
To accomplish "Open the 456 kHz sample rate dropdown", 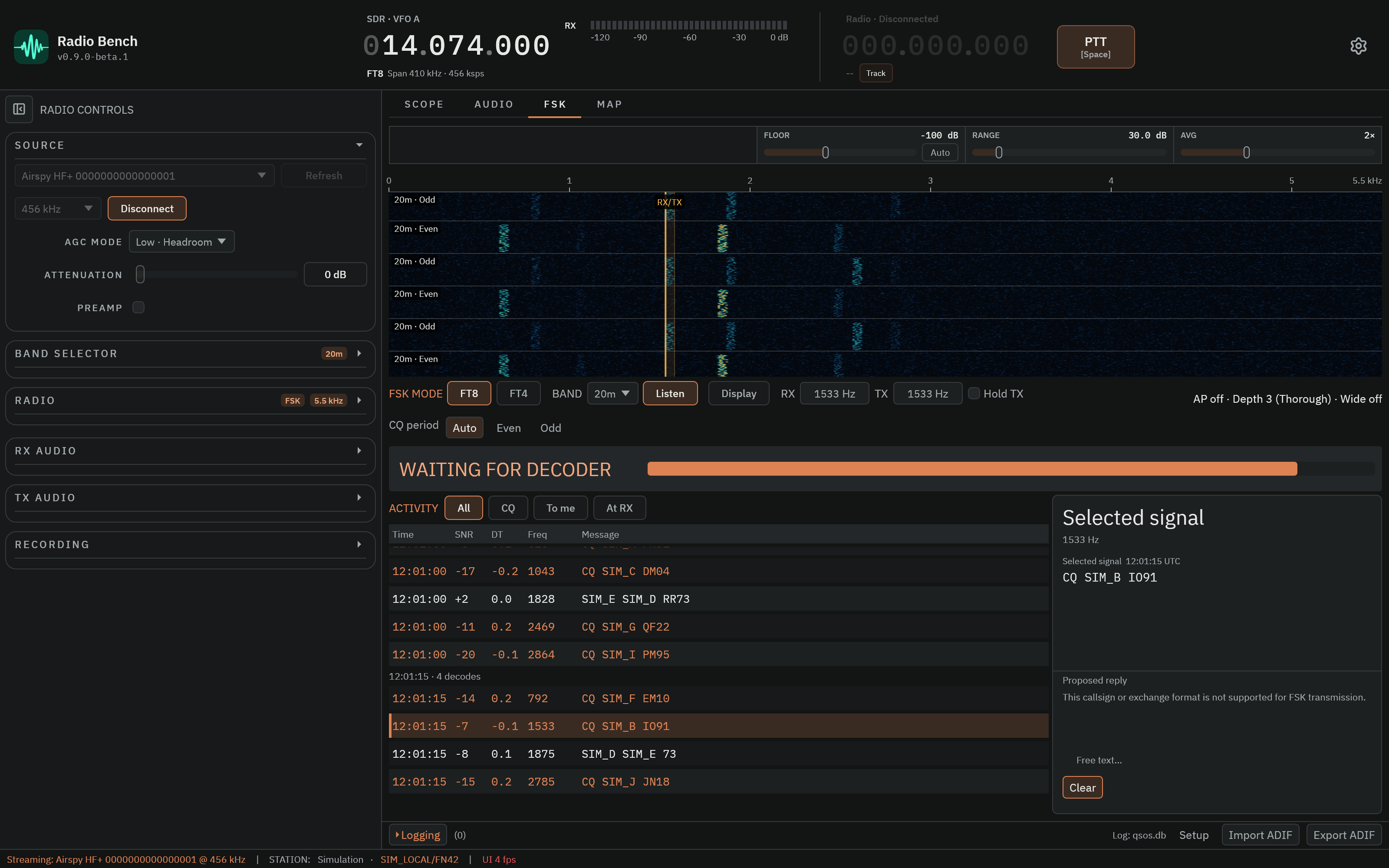I will pyautogui.click(x=57, y=208).
